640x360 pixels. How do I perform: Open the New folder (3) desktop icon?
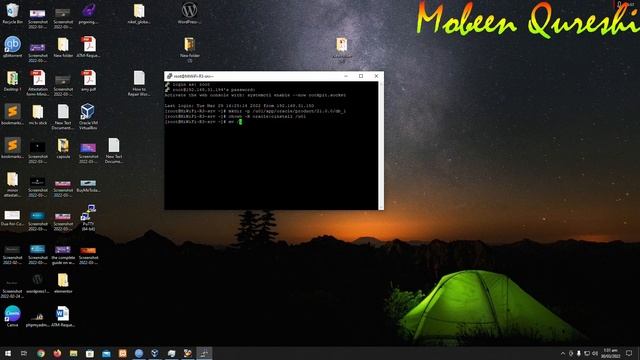pyautogui.click(x=189, y=49)
